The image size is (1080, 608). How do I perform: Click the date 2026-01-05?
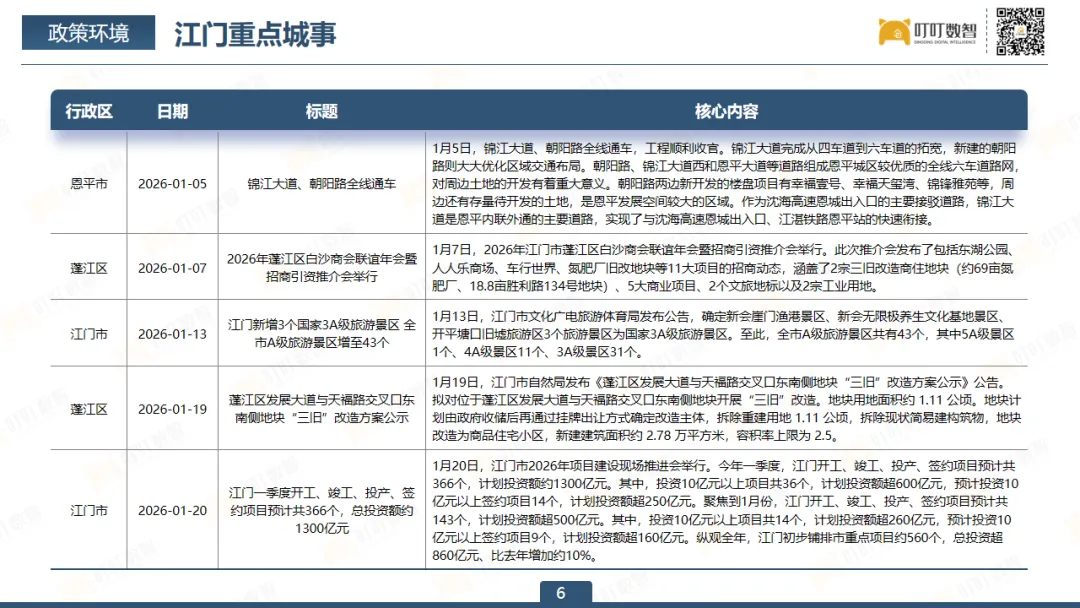(172, 184)
